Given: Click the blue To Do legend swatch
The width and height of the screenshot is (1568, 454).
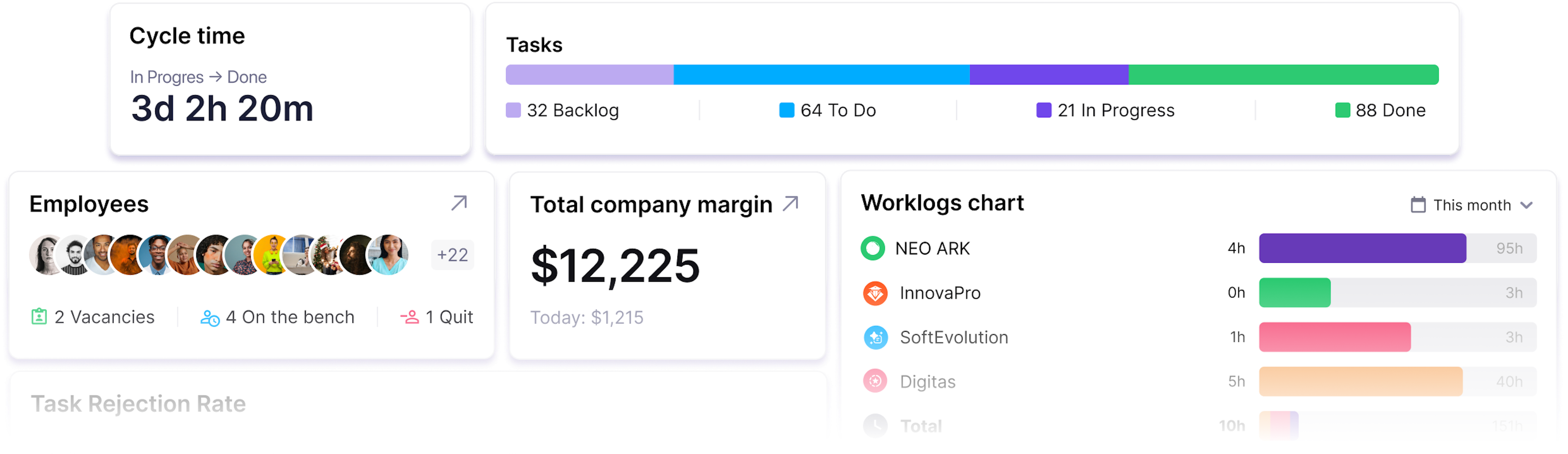Looking at the screenshot, I should pyautogui.click(x=787, y=110).
